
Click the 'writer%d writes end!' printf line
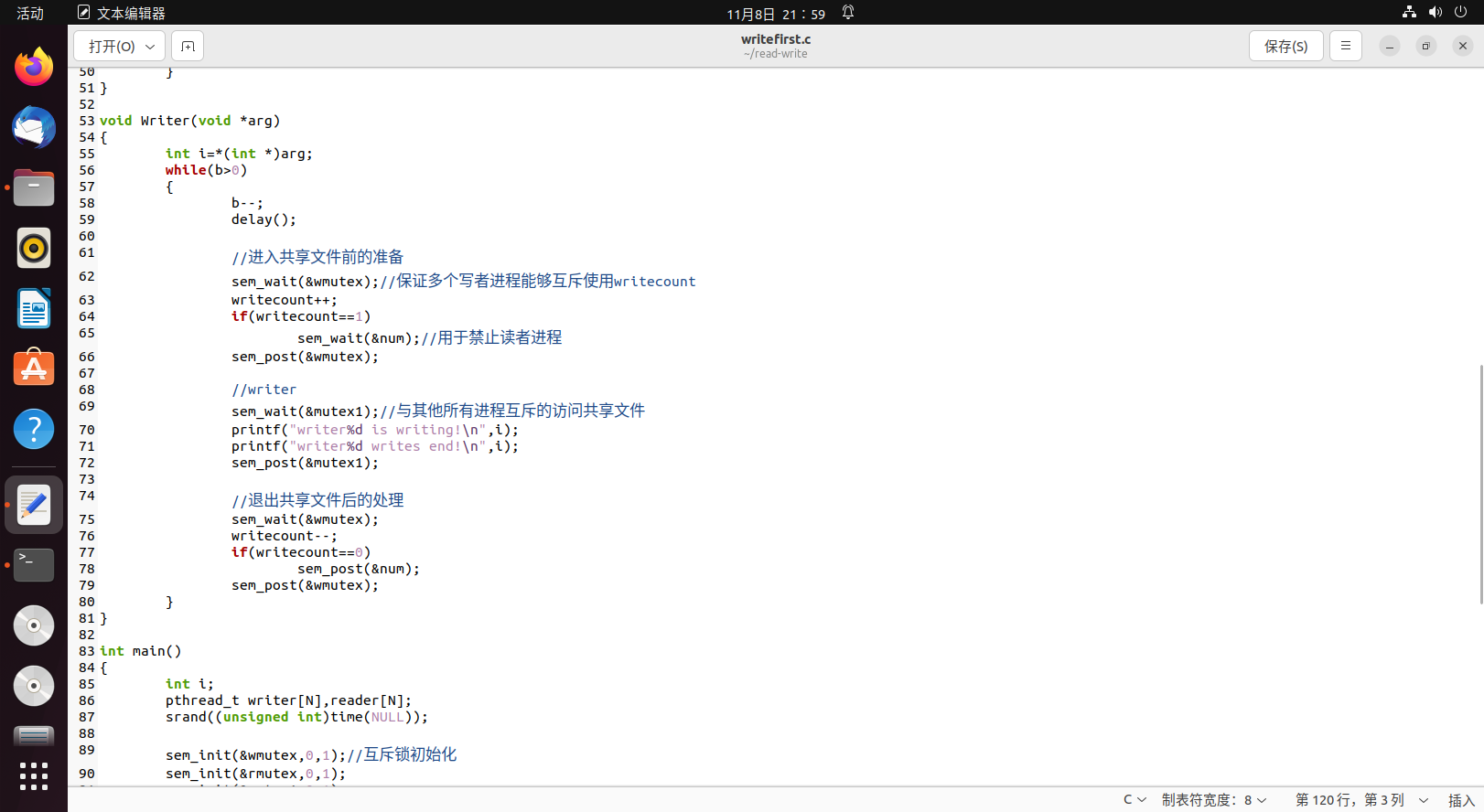pos(375,446)
